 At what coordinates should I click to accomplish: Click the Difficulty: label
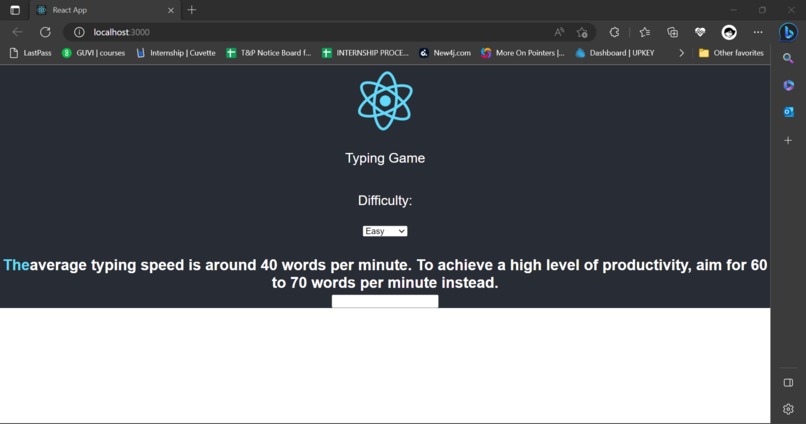pyautogui.click(x=385, y=200)
